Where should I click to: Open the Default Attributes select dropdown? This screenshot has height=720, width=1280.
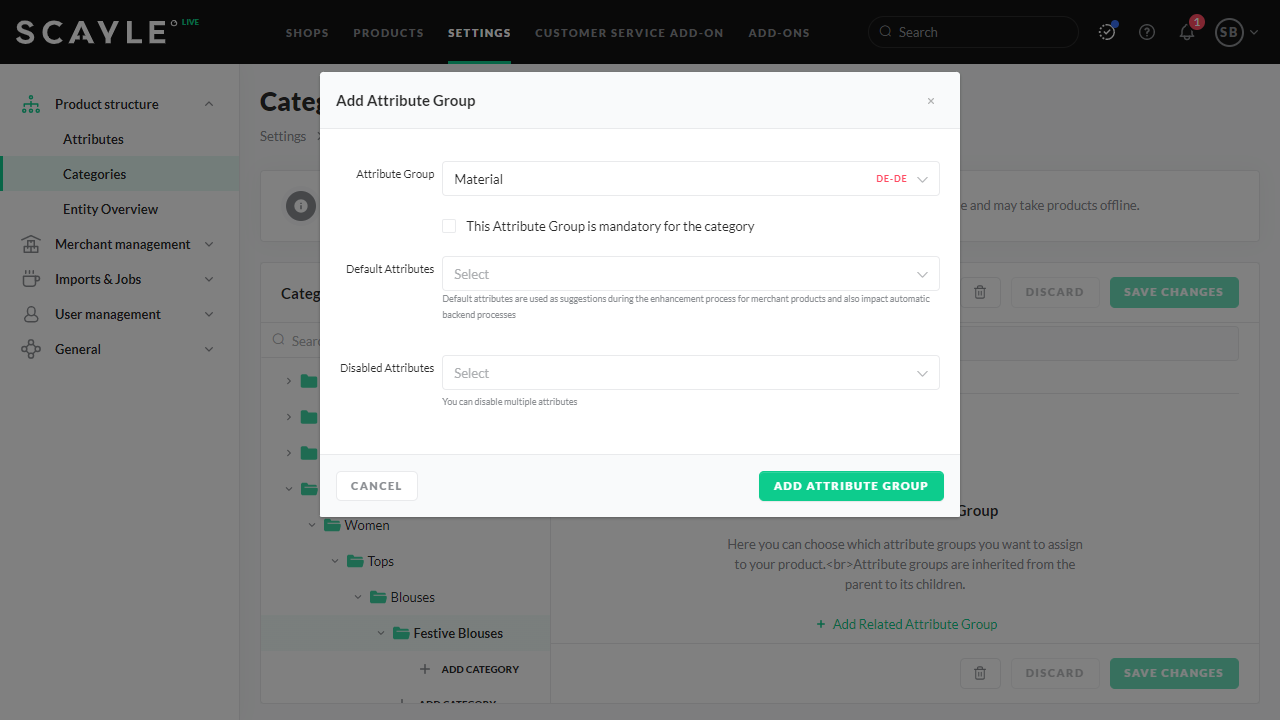pos(690,274)
